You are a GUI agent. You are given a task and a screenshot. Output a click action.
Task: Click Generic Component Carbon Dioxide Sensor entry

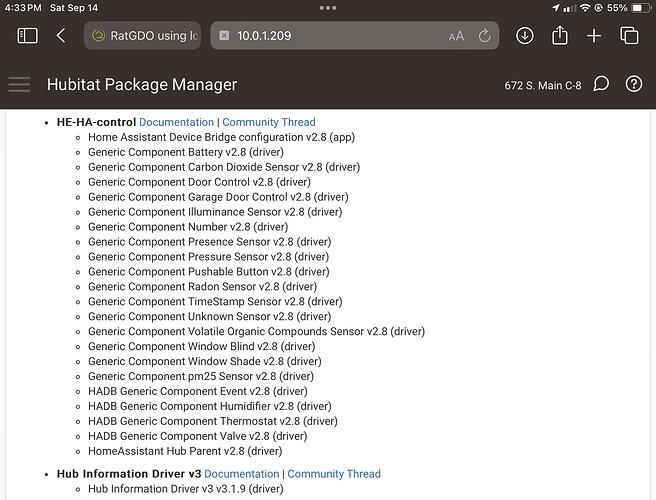point(224,167)
